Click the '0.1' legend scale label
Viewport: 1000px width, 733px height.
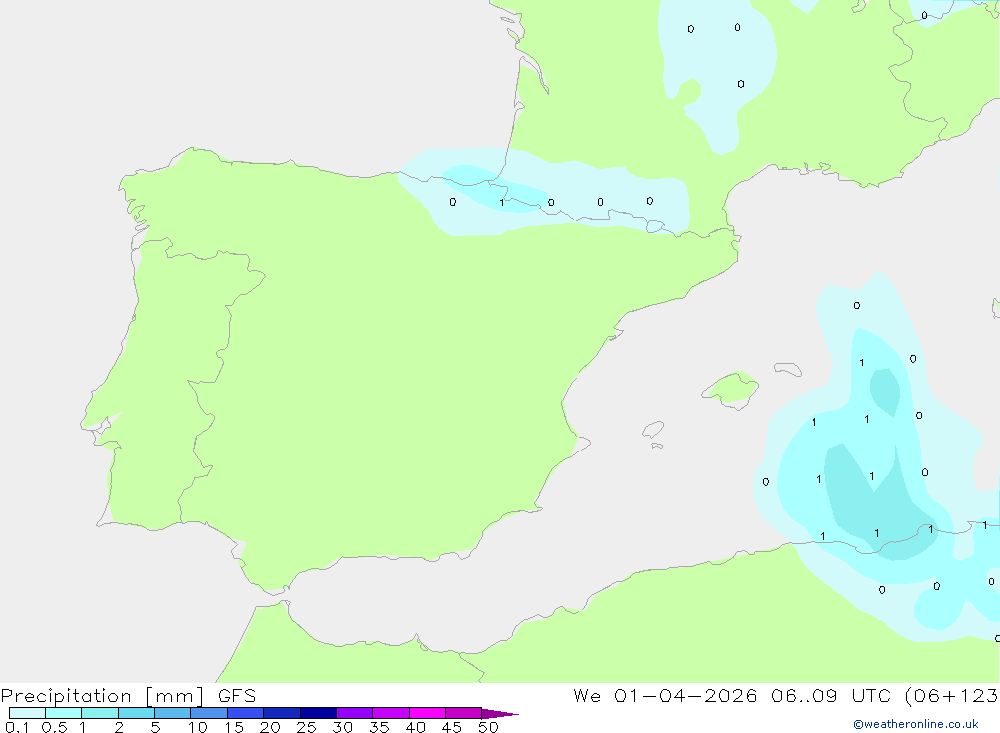click(17, 727)
